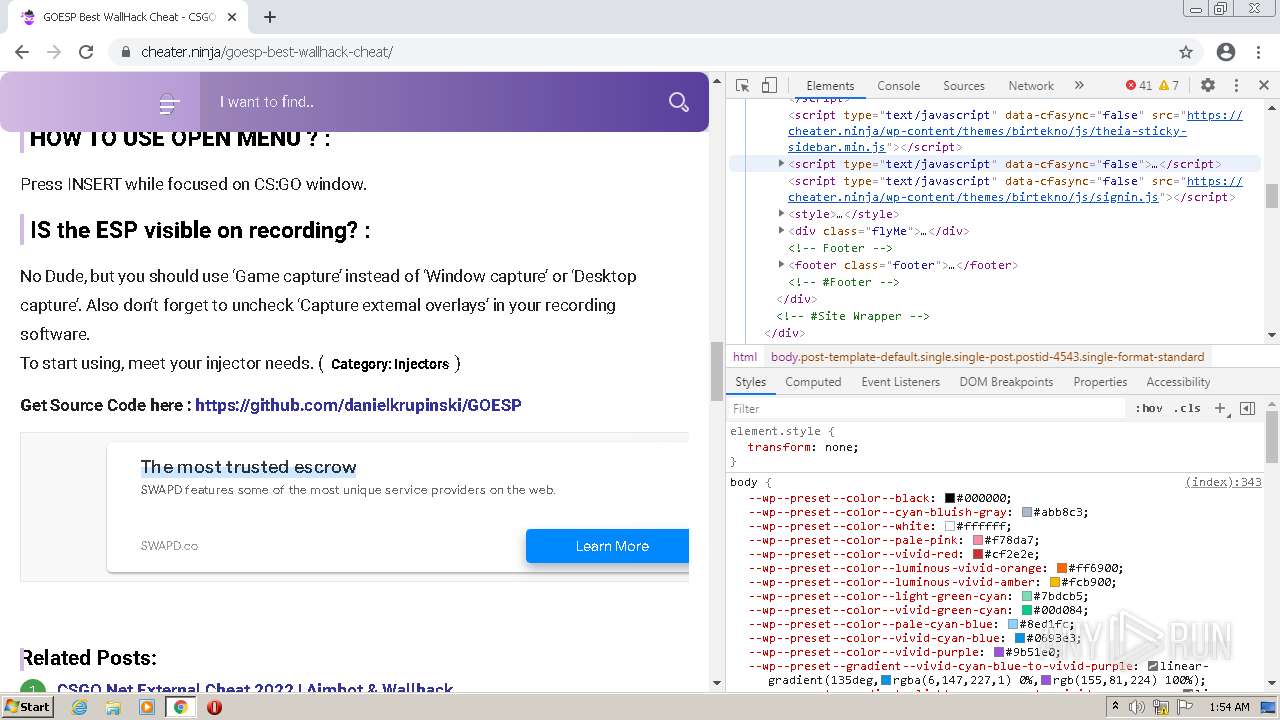Open the DOM Breakpoints tab

tap(1006, 382)
